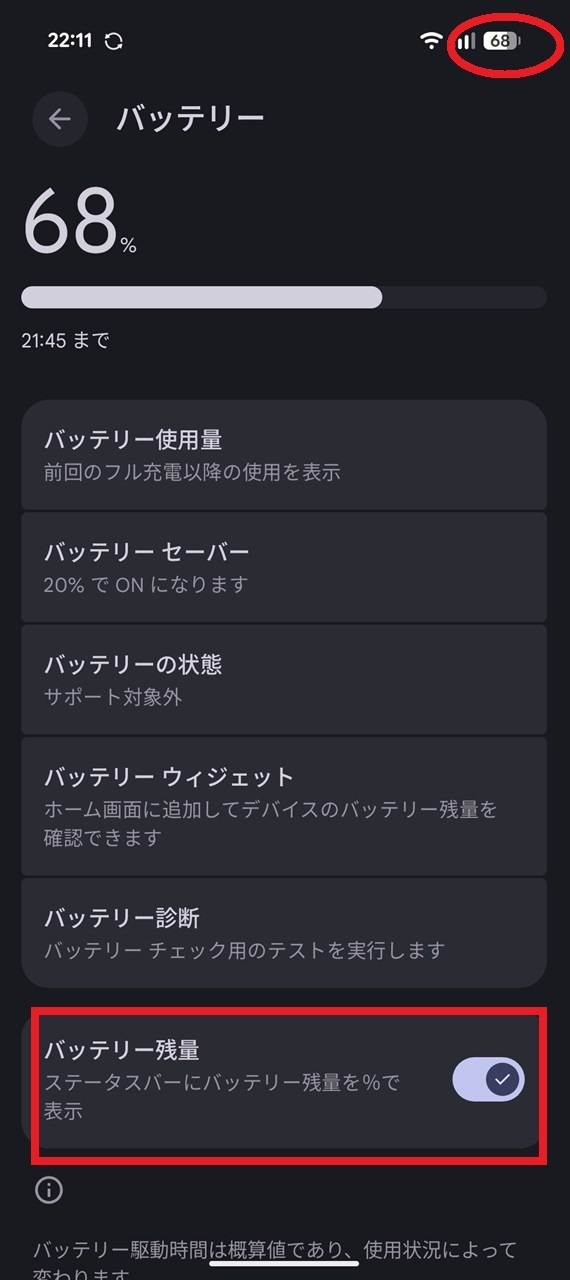Tap the sync icon next to the clock

(114, 41)
